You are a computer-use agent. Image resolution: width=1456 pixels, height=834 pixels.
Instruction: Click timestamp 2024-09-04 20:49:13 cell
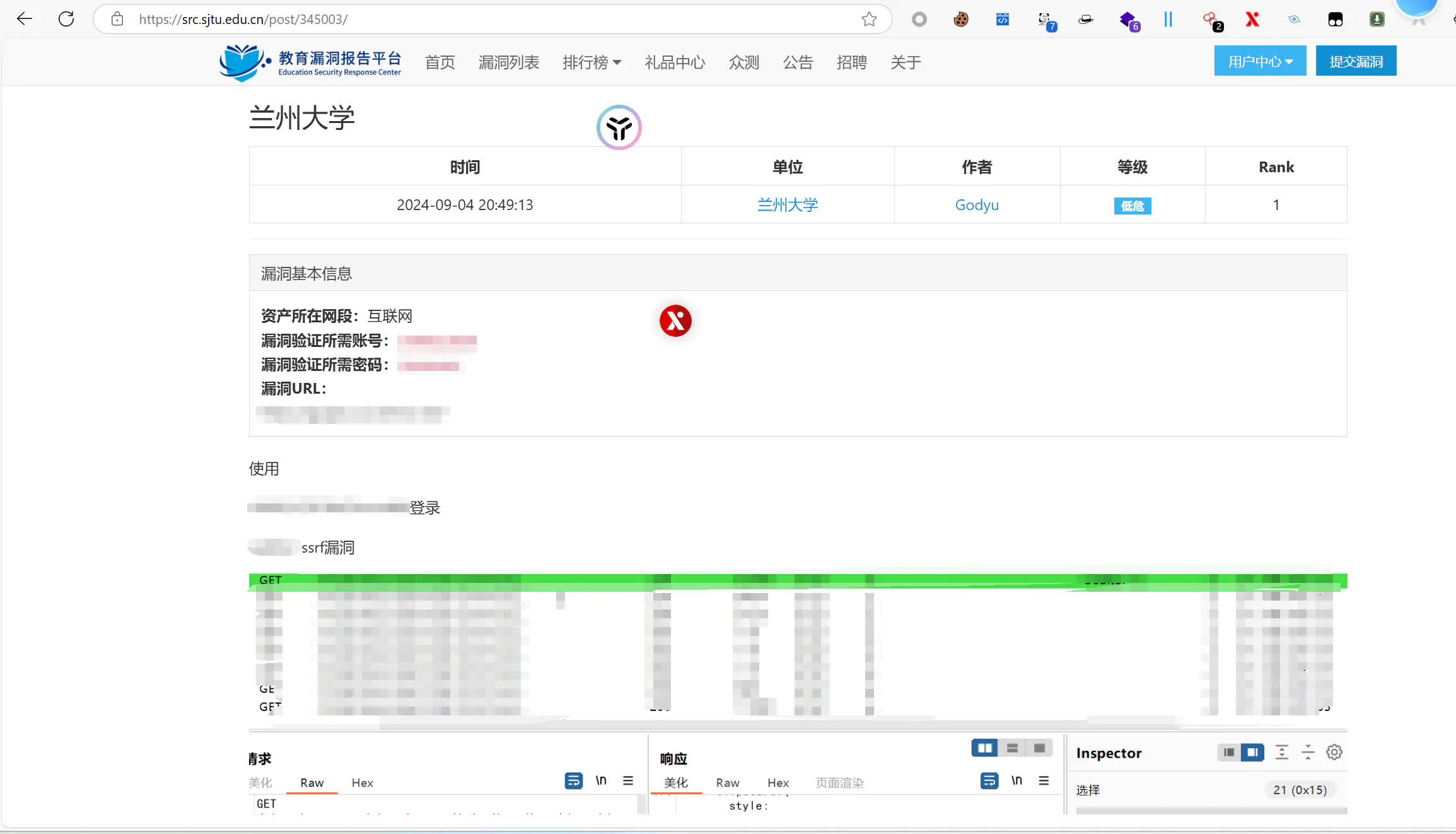click(x=465, y=204)
